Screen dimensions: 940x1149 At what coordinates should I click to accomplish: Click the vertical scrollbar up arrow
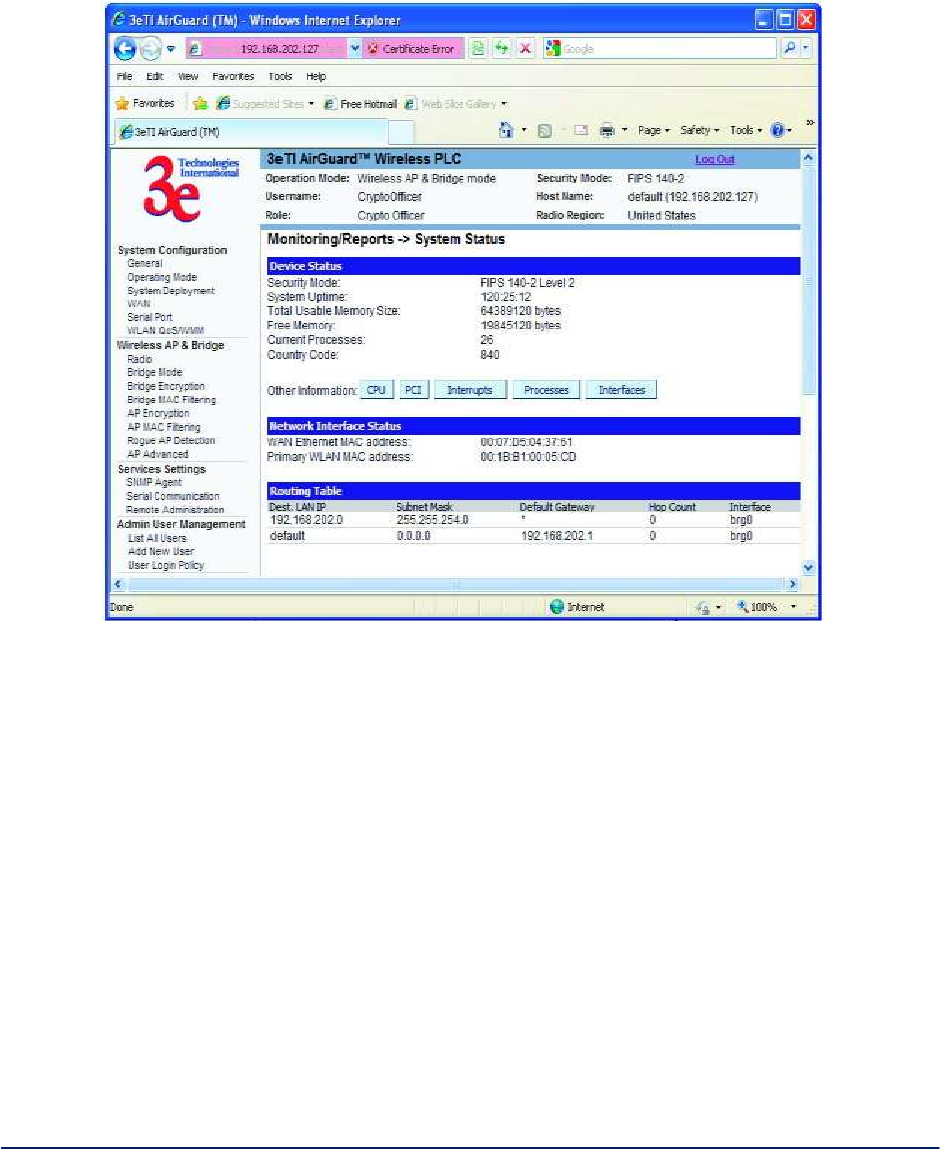coord(809,158)
